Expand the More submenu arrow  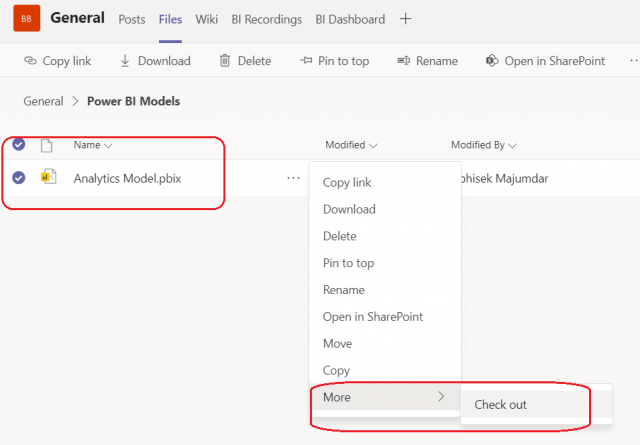pos(441,396)
